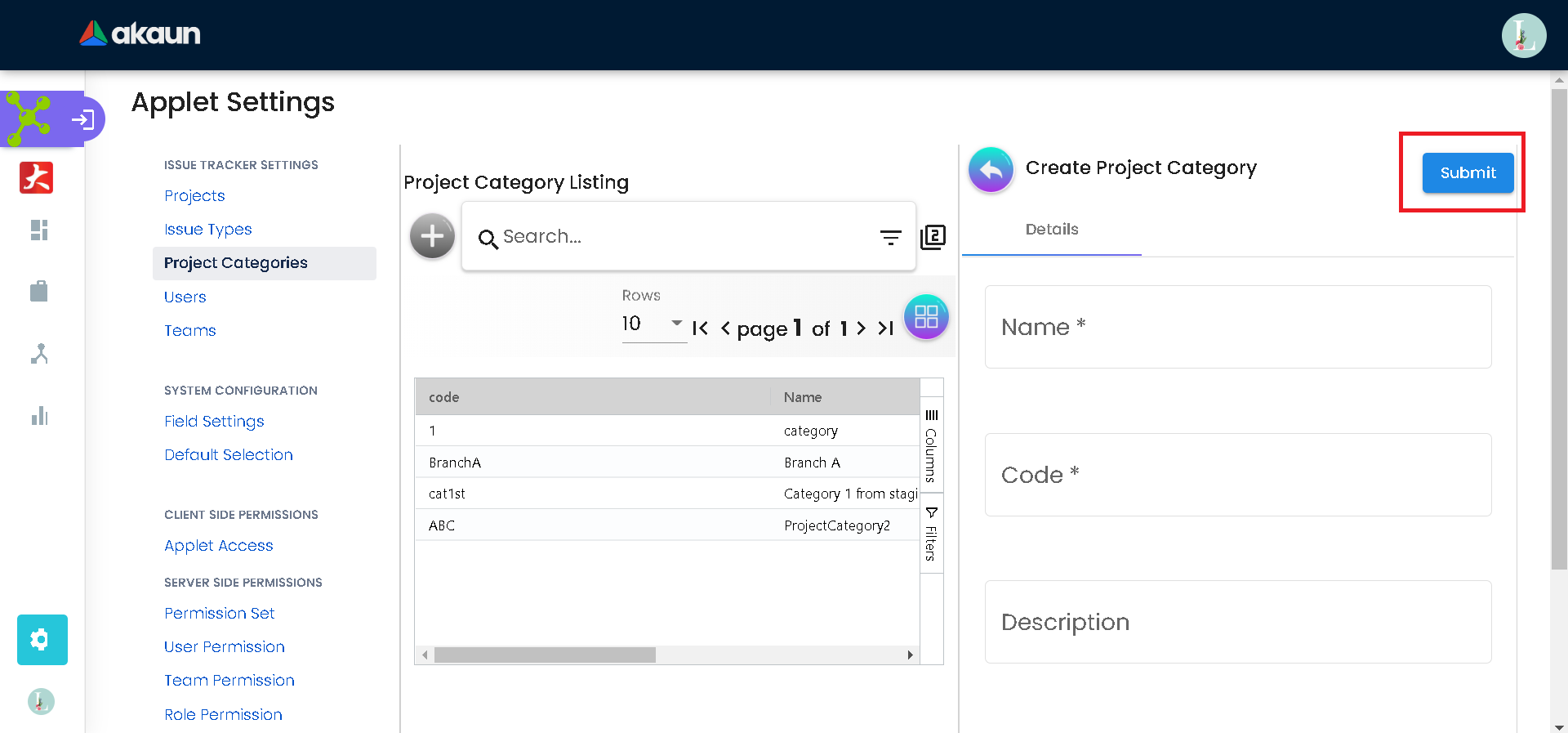Click the clipboard icon in left sidebar
Image resolution: width=1568 pixels, height=733 pixels.
[x=39, y=292]
